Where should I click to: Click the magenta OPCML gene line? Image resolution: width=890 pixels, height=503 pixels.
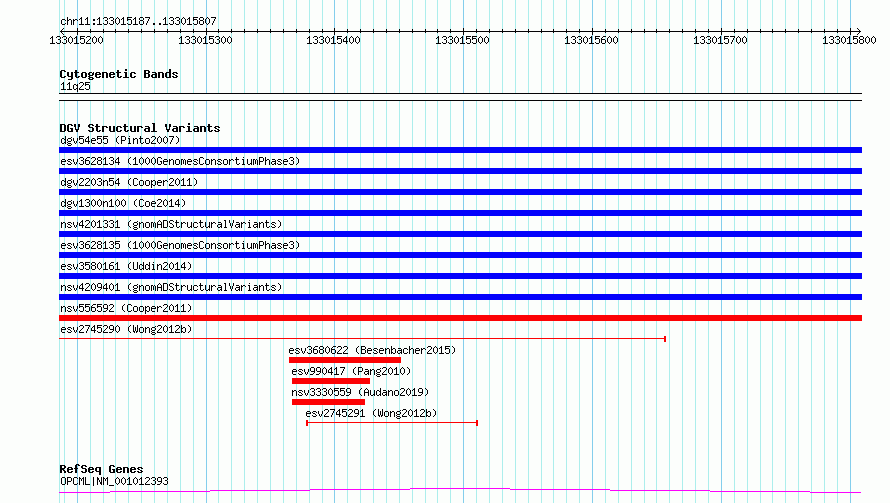click(460, 491)
